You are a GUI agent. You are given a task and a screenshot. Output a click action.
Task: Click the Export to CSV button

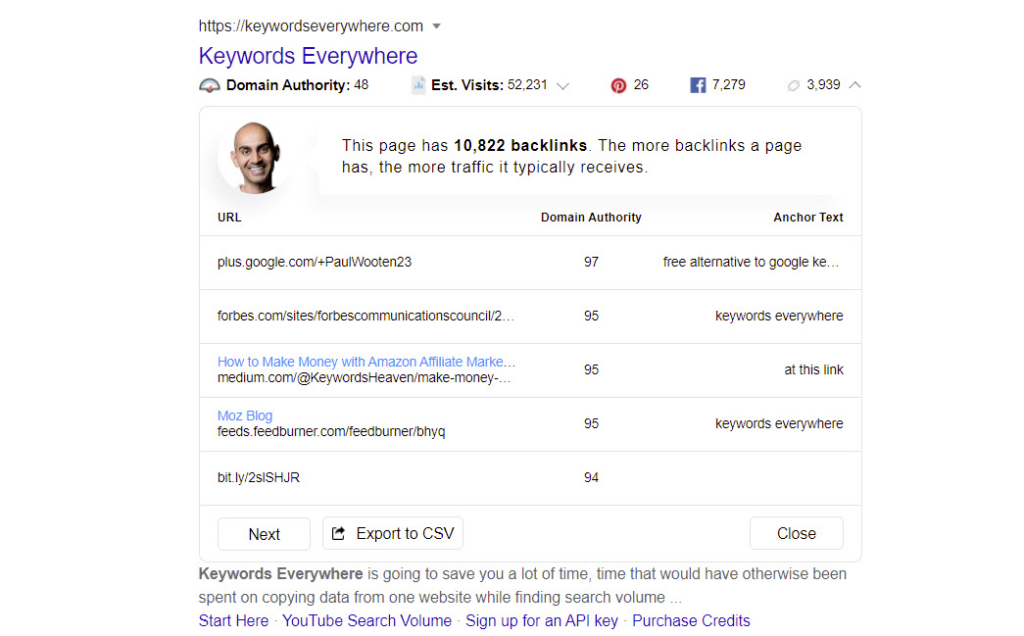pyautogui.click(x=392, y=533)
